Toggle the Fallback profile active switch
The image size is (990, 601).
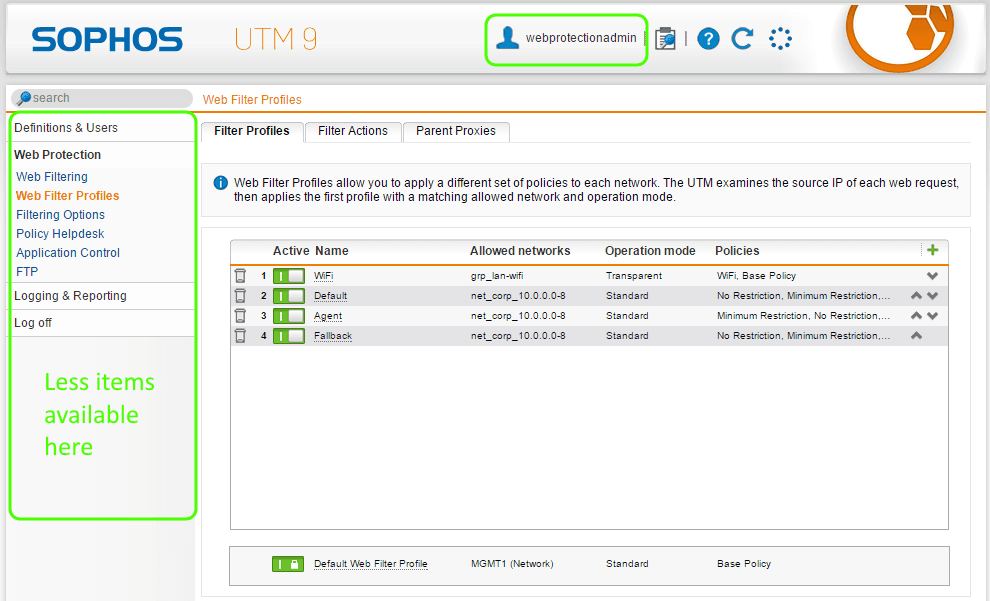click(x=289, y=335)
